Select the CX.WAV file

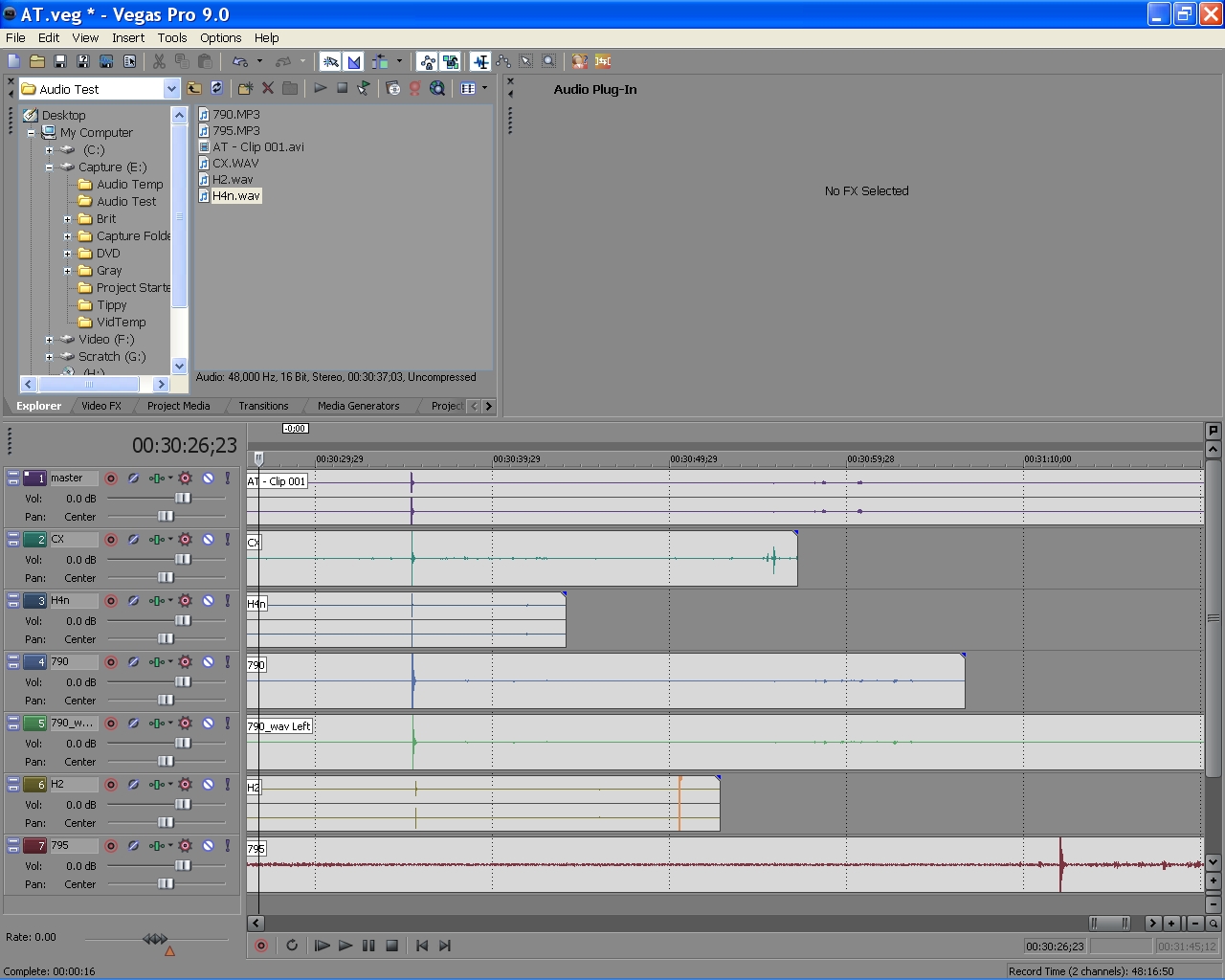pos(235,164)
